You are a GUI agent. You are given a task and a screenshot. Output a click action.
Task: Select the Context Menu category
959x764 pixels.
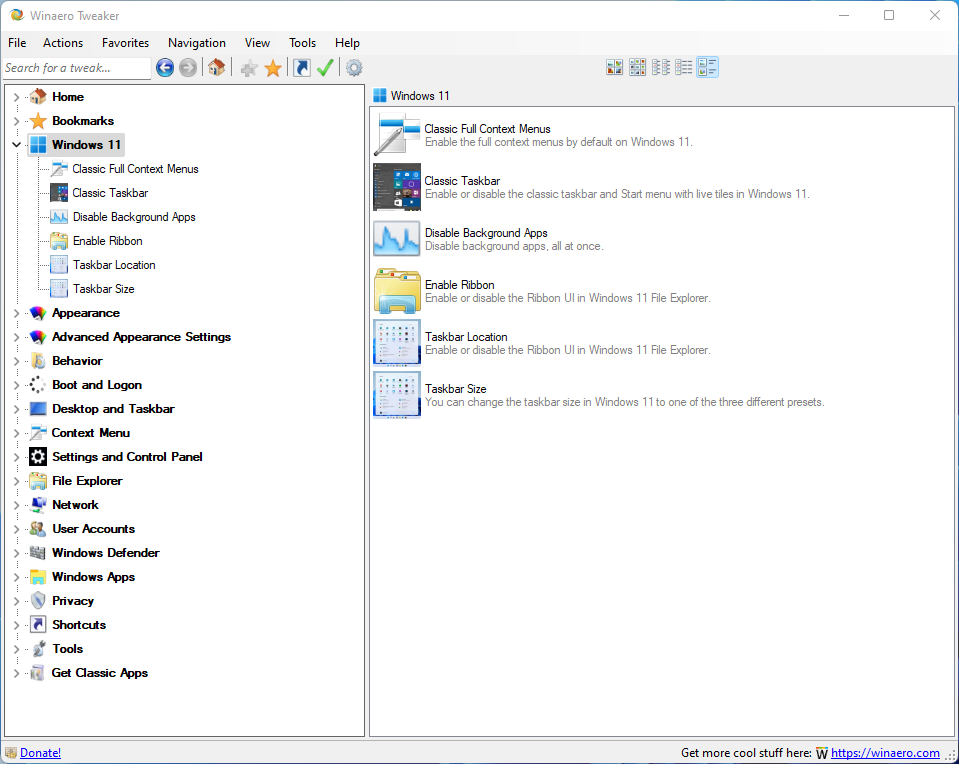pyautogui.click(x=91, y=433)
